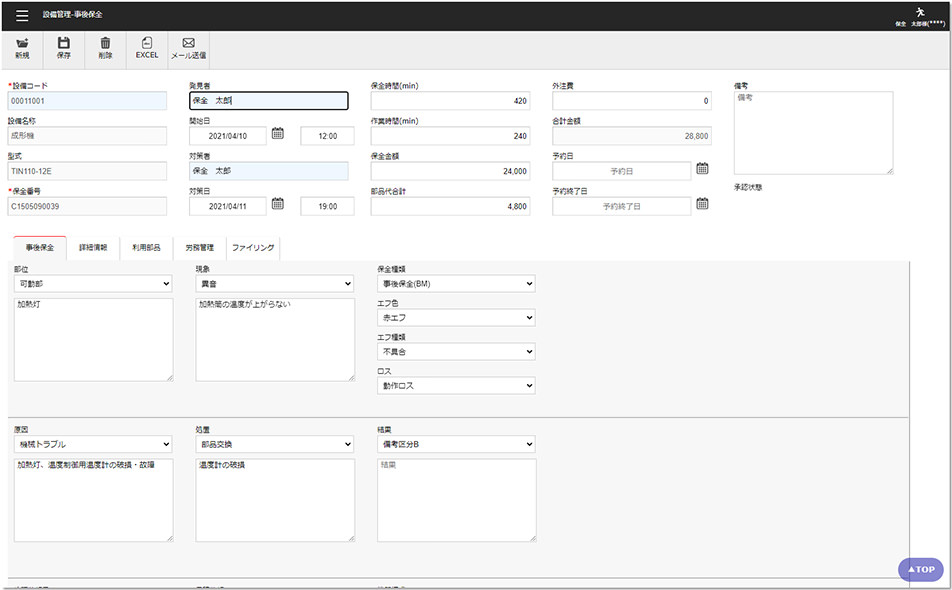Click the time field showing 19:00

coord(327,206)
